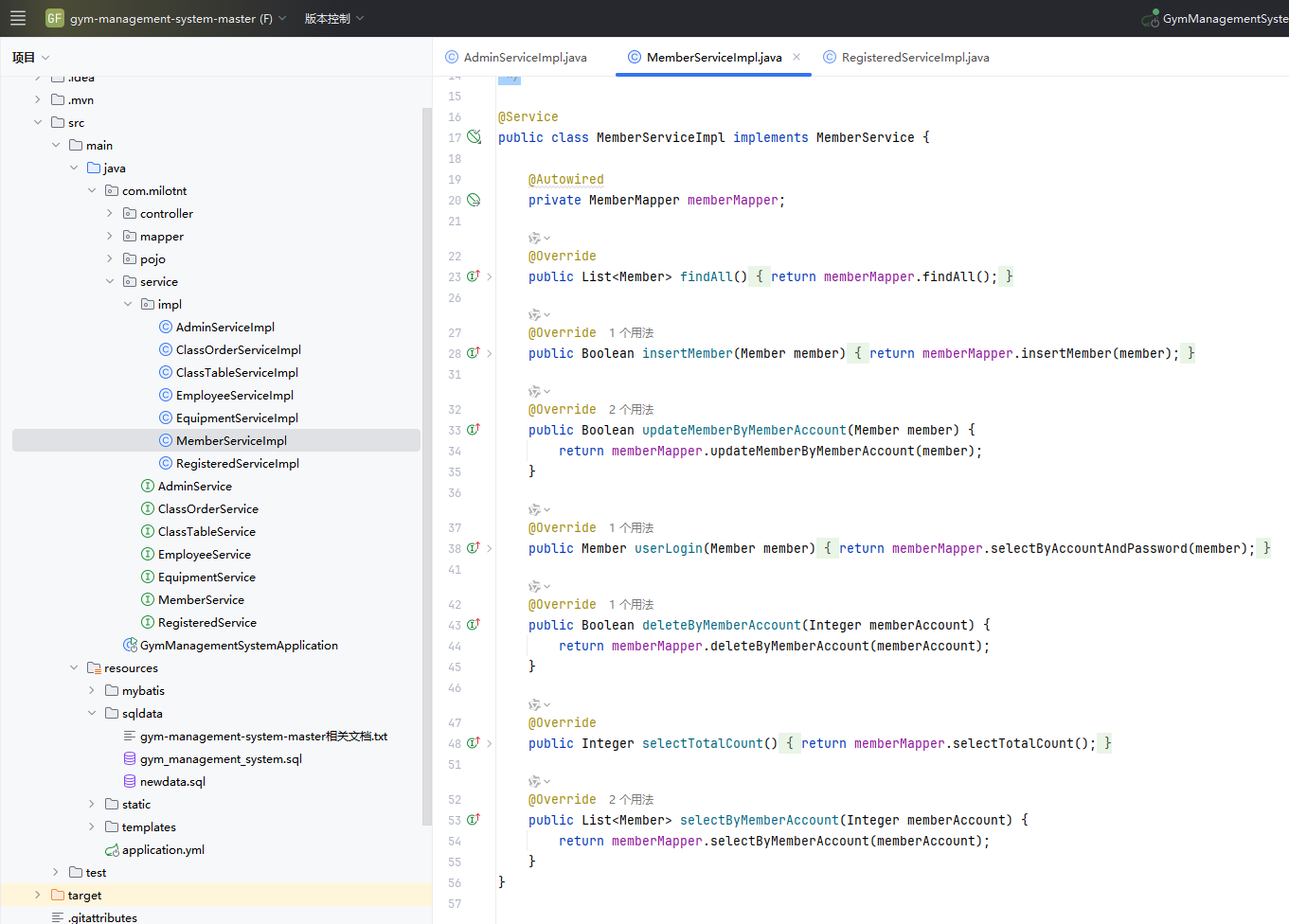Open AI inlay hint above updateMemberByMemberAccount
The height and width of the screenshot is (924, 1289).
pyautogui.click(x=539, y=391)
